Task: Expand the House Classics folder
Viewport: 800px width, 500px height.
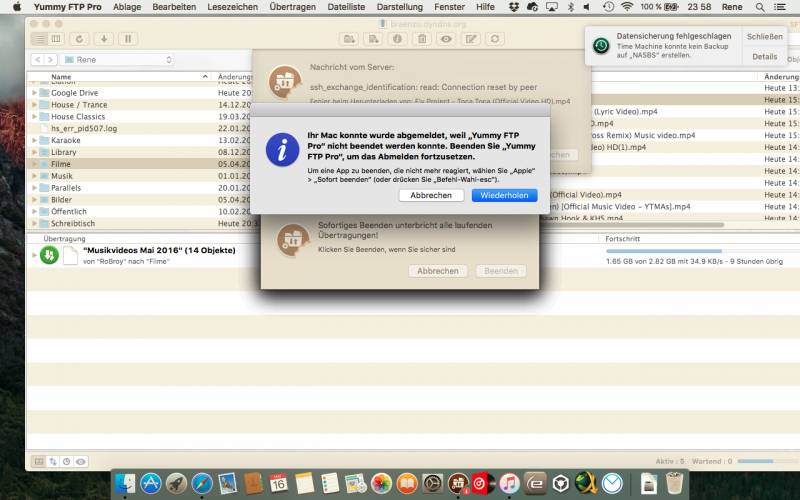Action: point(34,116)
